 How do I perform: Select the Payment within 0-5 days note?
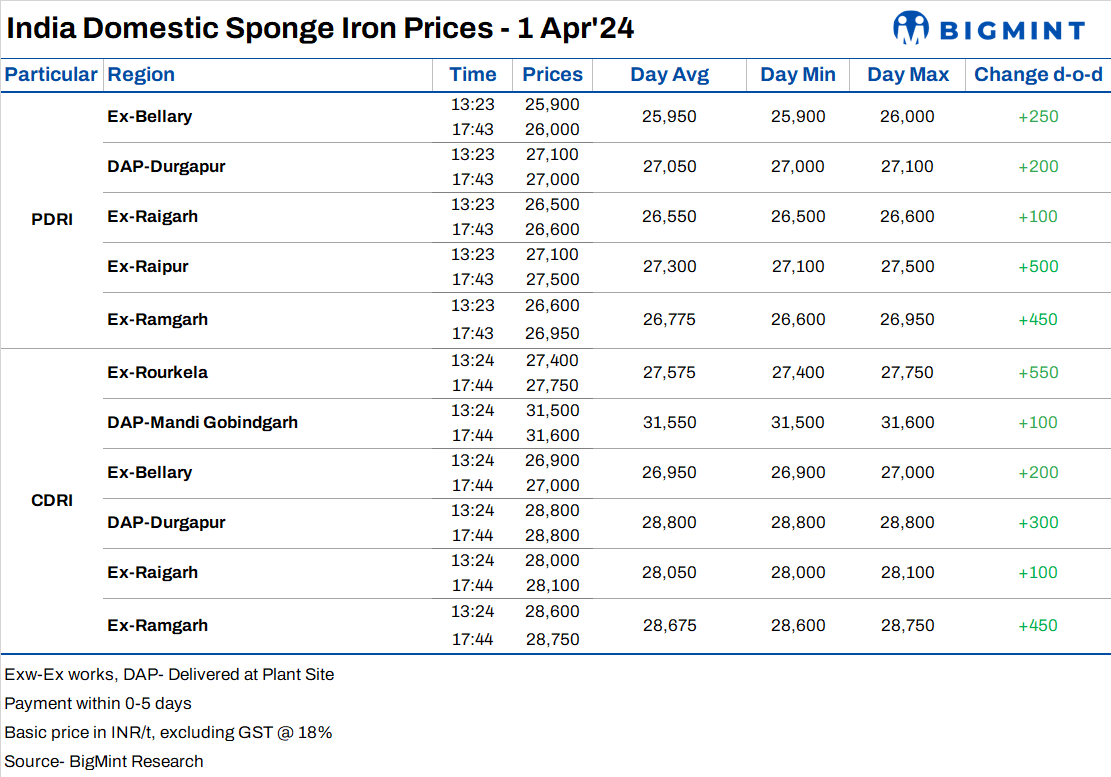(x=98, y=703)
